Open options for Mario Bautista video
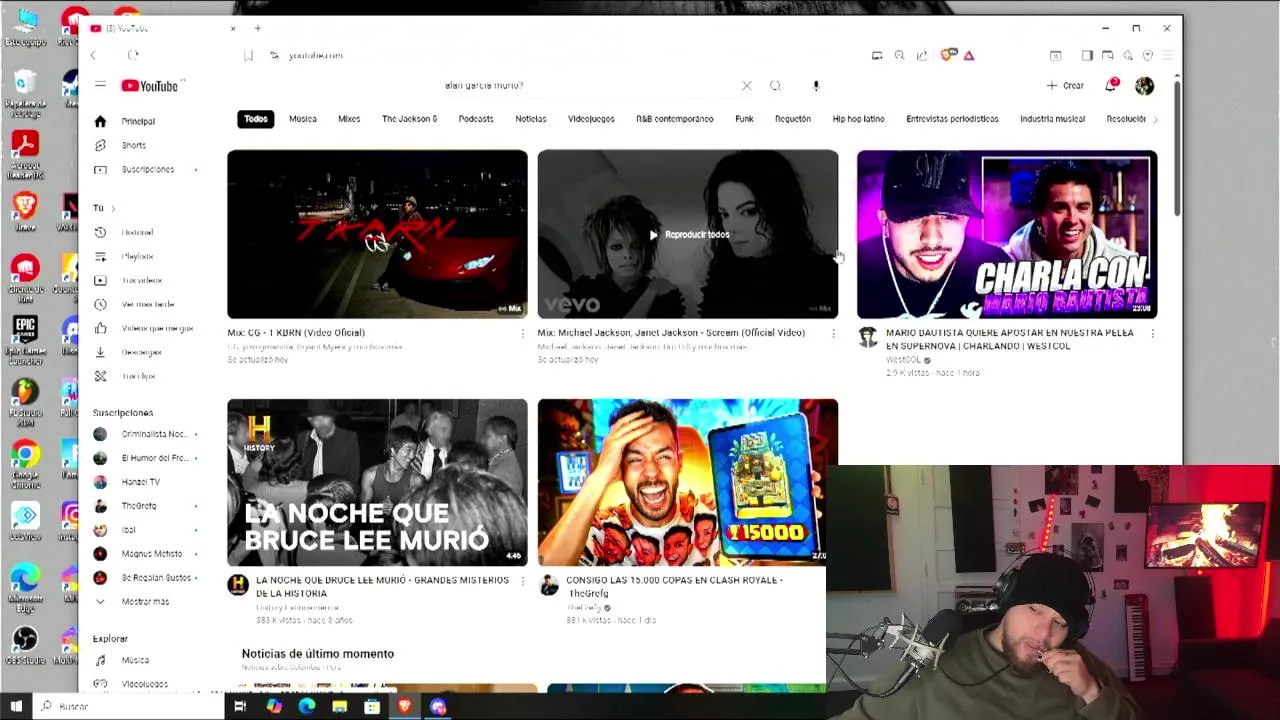The height and width of the screenshot is (720, 1280). [x=1153, y=334]
